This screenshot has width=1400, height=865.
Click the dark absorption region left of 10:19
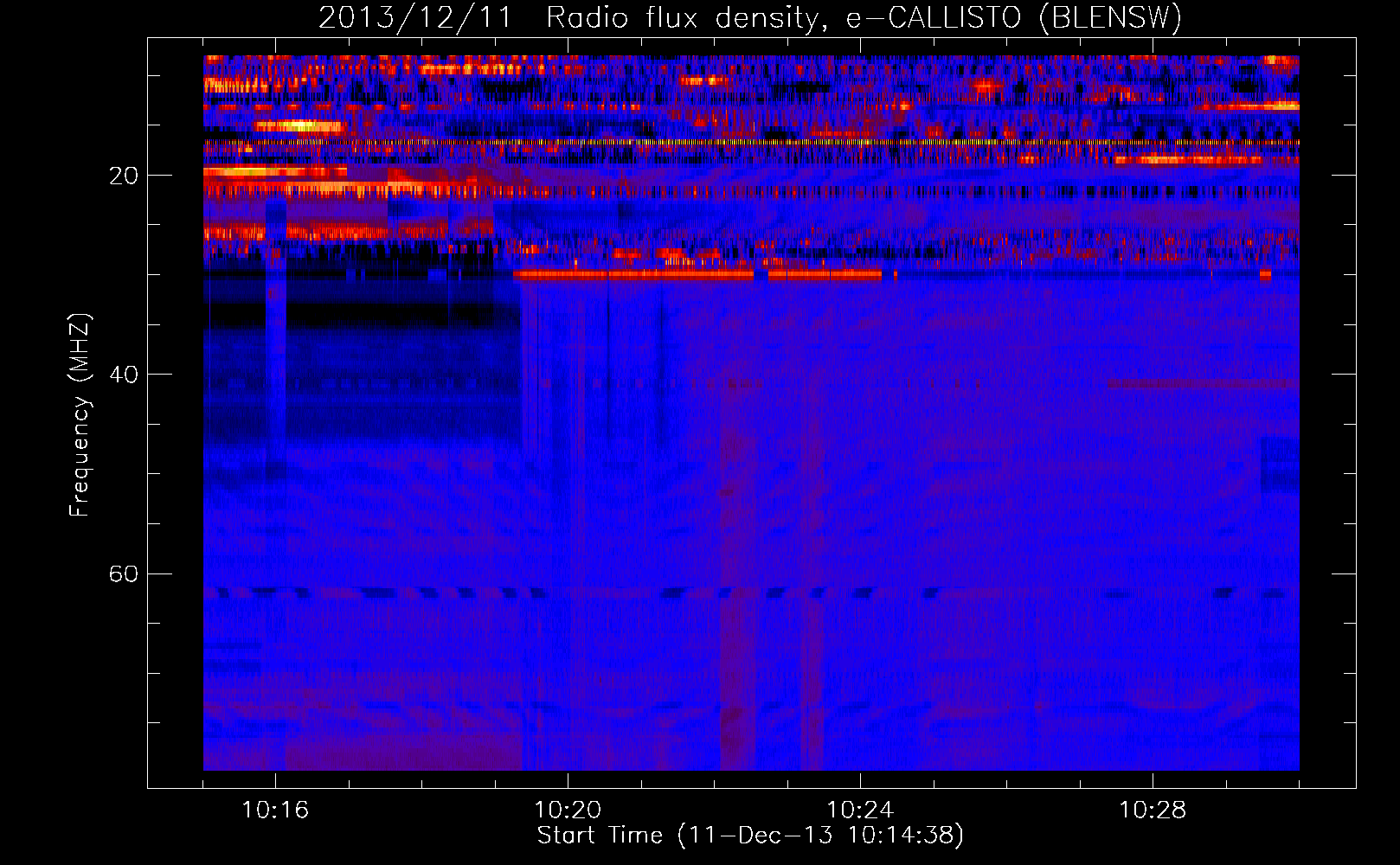click(x=363, y=359)
